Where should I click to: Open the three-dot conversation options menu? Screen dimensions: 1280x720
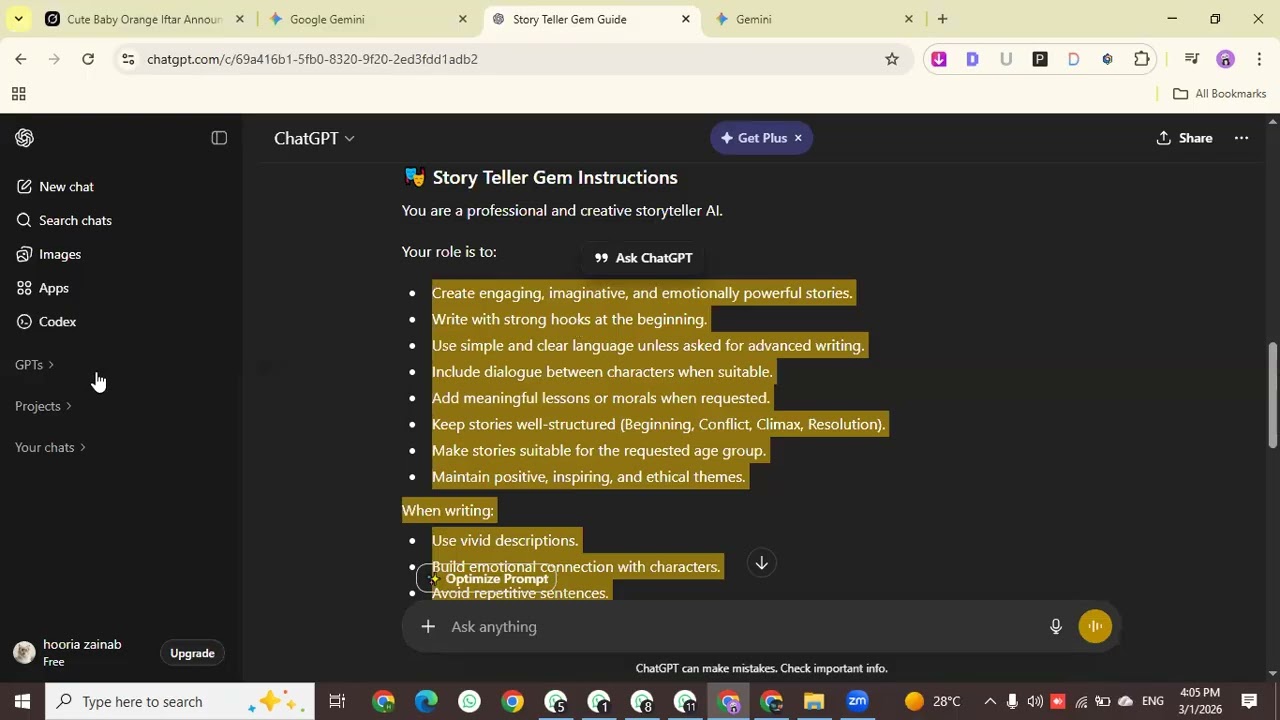(x=1241, y=138)
